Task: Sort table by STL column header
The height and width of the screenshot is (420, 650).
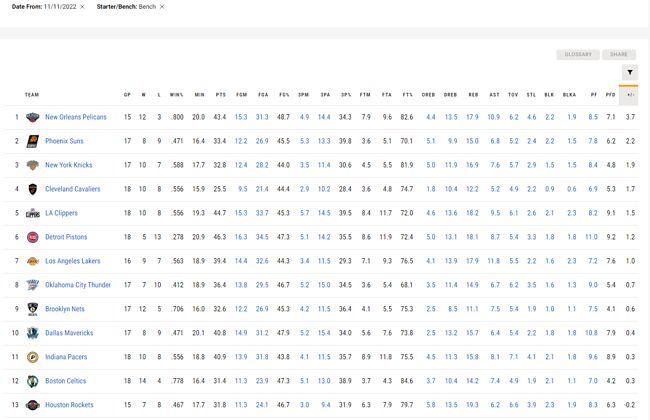Action: click(x=531, y=95)
